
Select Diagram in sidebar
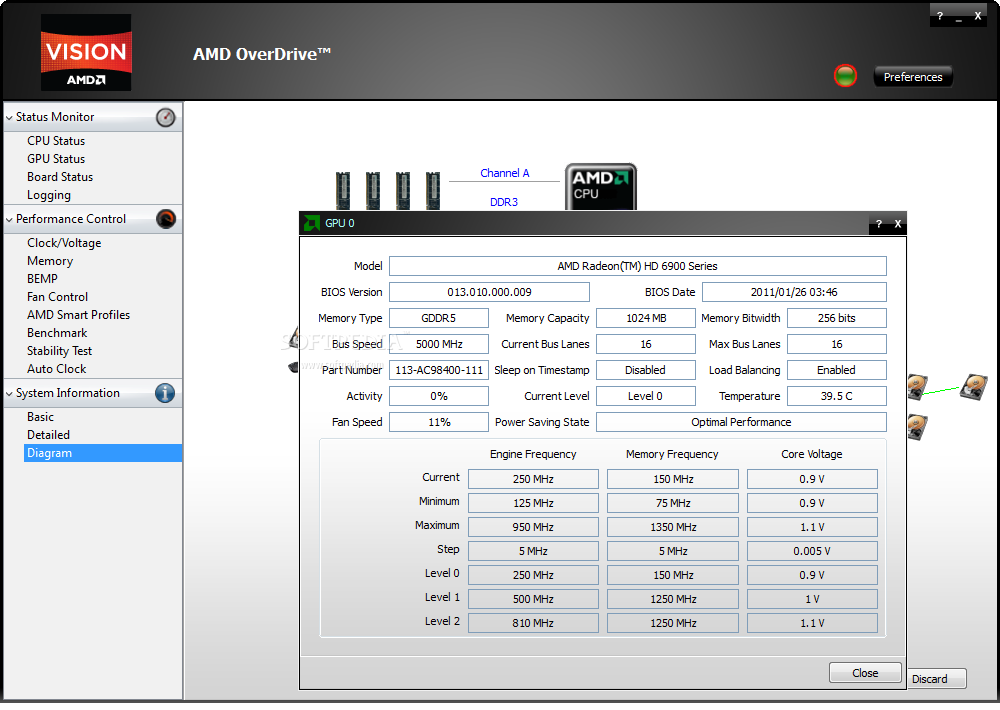103,453
